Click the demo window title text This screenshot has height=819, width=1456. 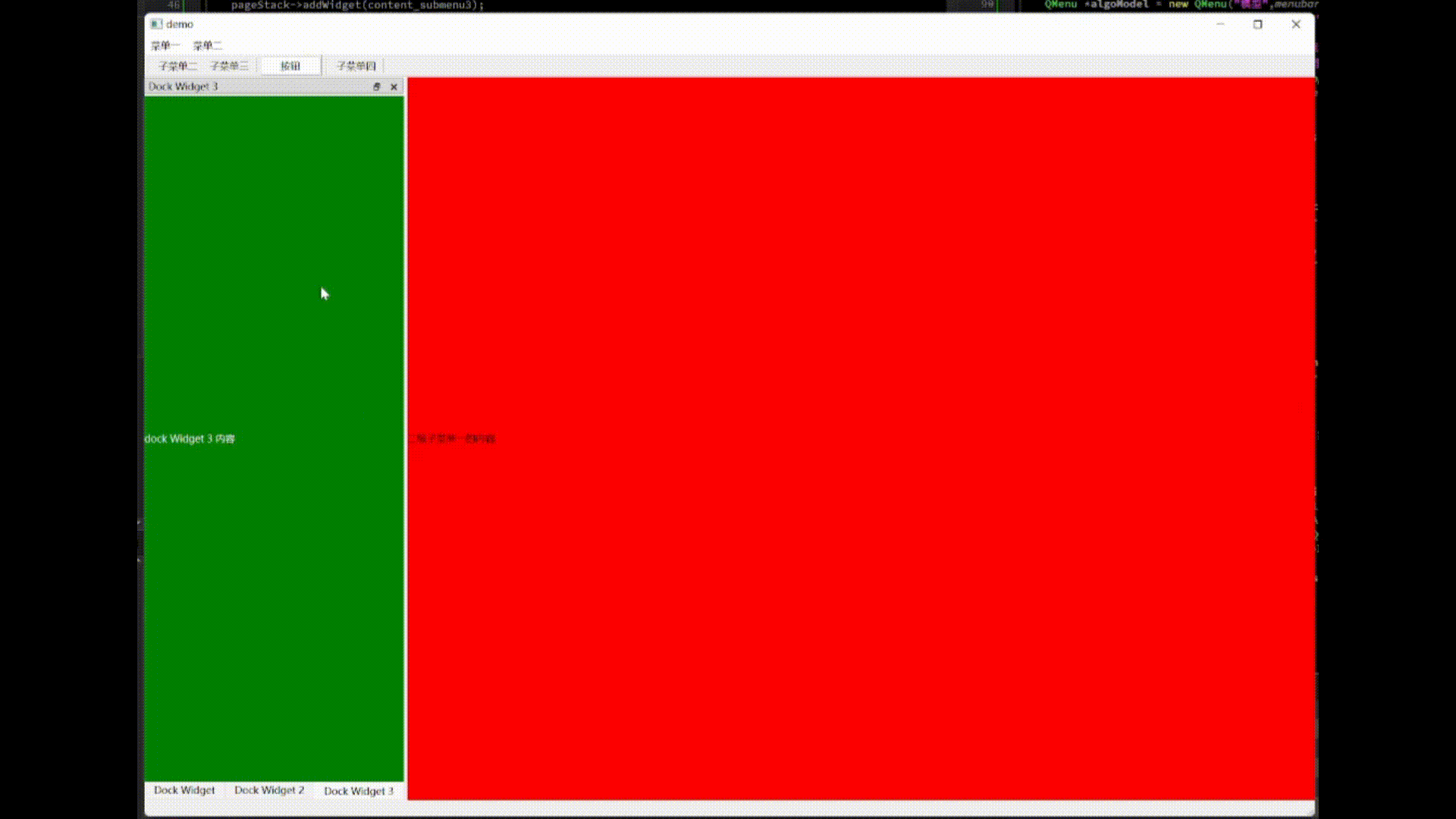180,24
